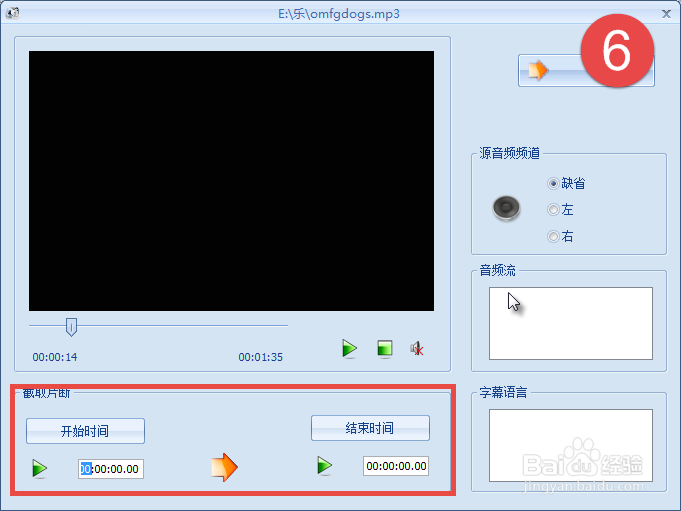Select the 缺省 audio channel option
The image size is (681, 511).
coord(566,183)
